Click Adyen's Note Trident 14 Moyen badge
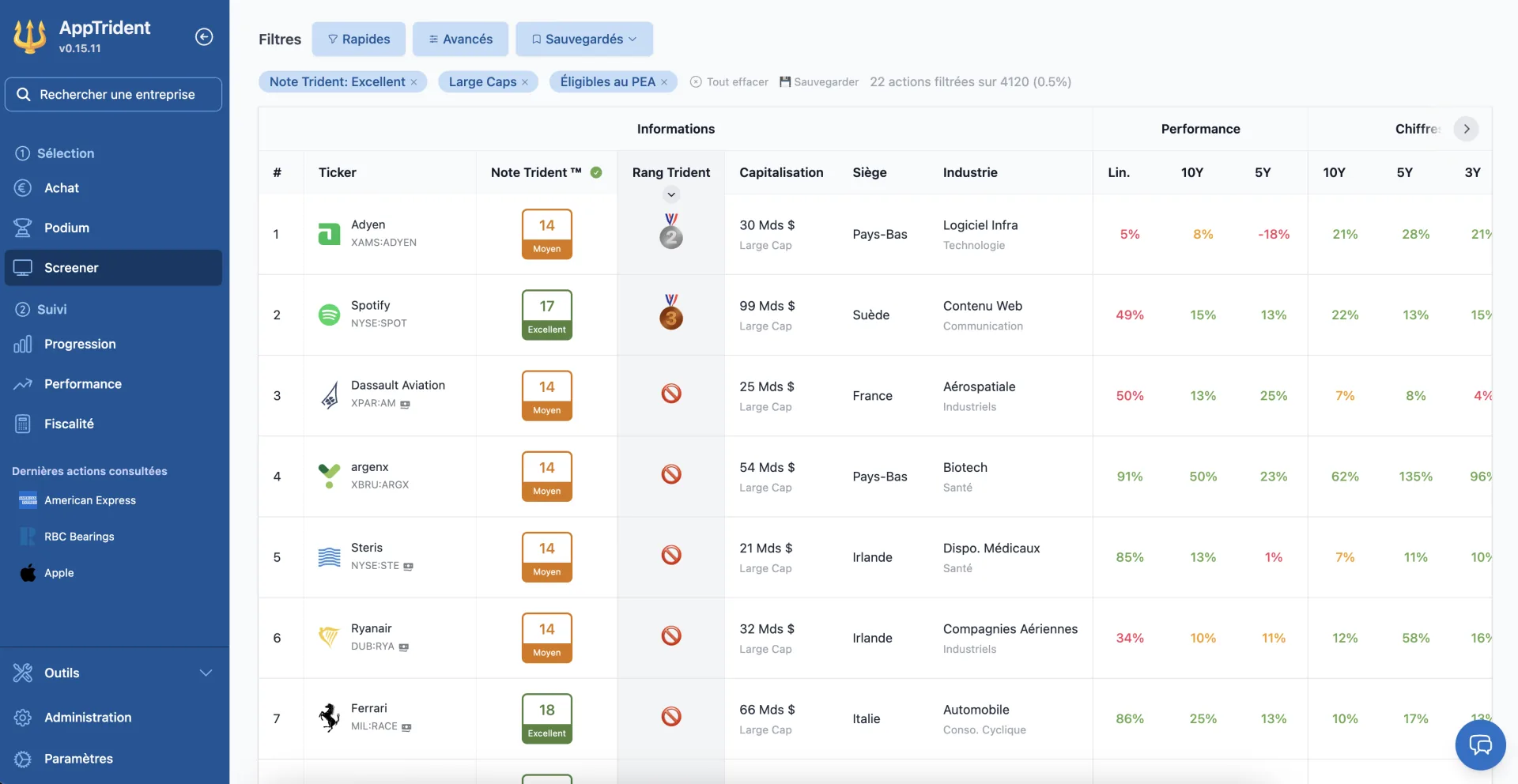Image resolution: width=1518 pixels, height=784 pixels. [x=547, y=234]
